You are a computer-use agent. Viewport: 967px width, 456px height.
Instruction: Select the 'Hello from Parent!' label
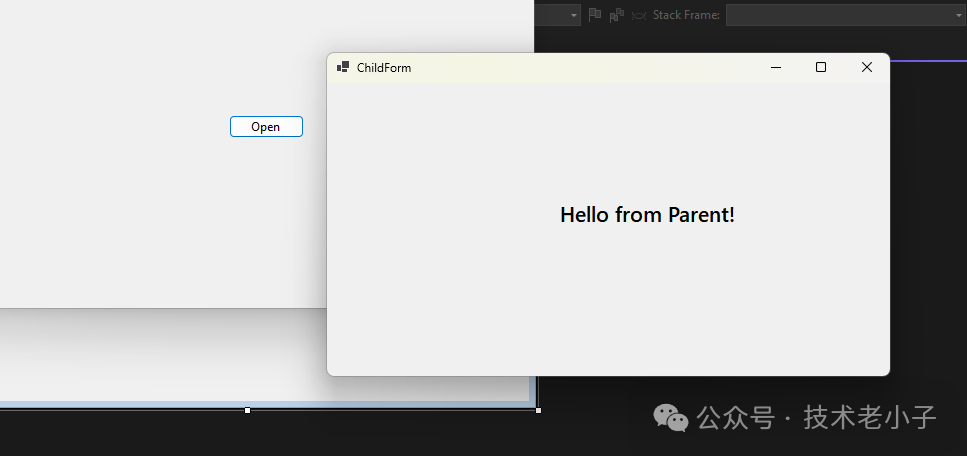point(647,215)
